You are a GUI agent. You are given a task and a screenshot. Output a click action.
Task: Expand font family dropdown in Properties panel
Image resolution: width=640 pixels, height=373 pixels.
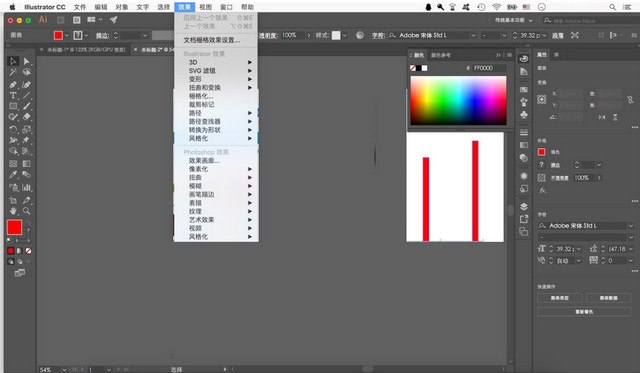click(631, 226)
